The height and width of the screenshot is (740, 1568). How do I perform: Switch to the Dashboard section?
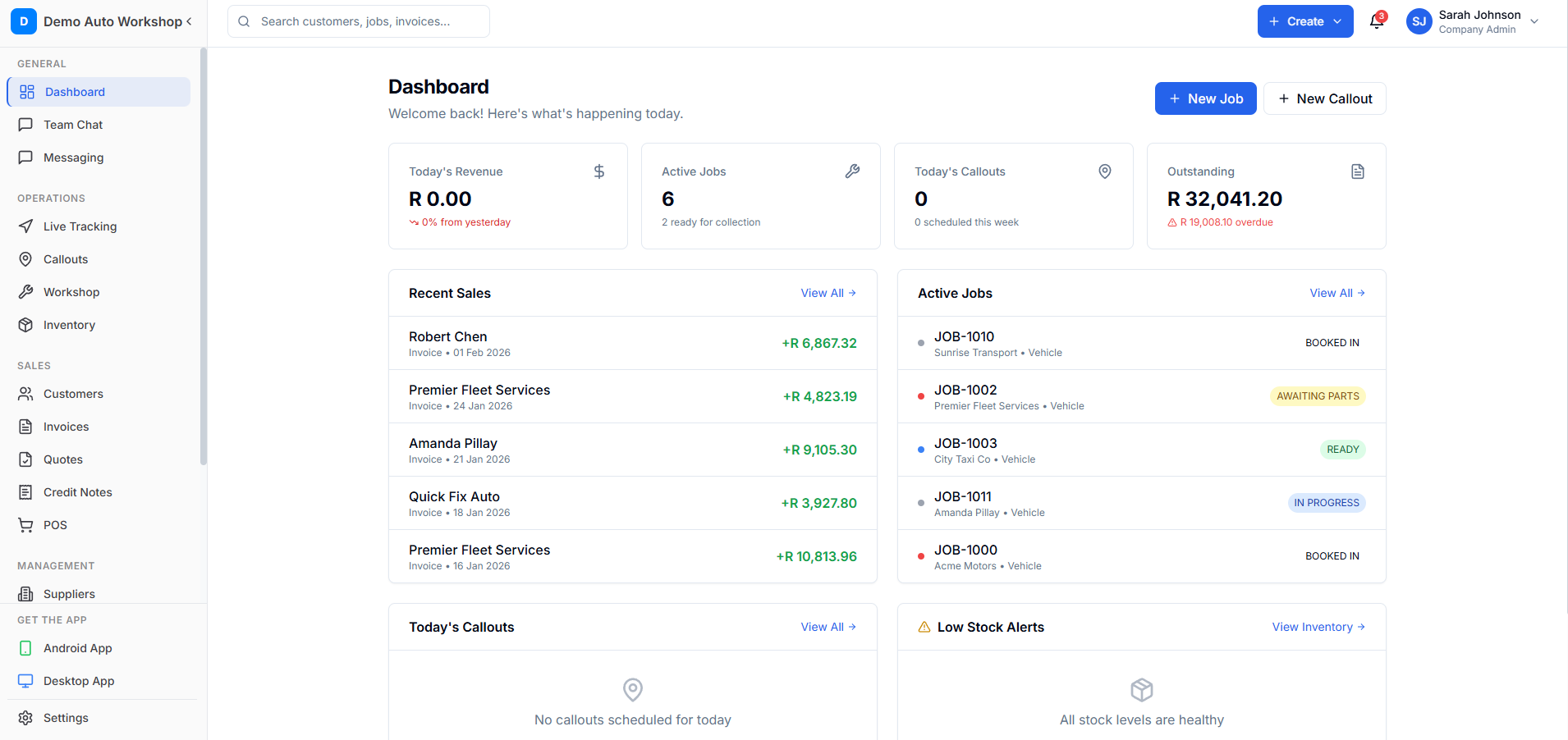coord(76,92)
